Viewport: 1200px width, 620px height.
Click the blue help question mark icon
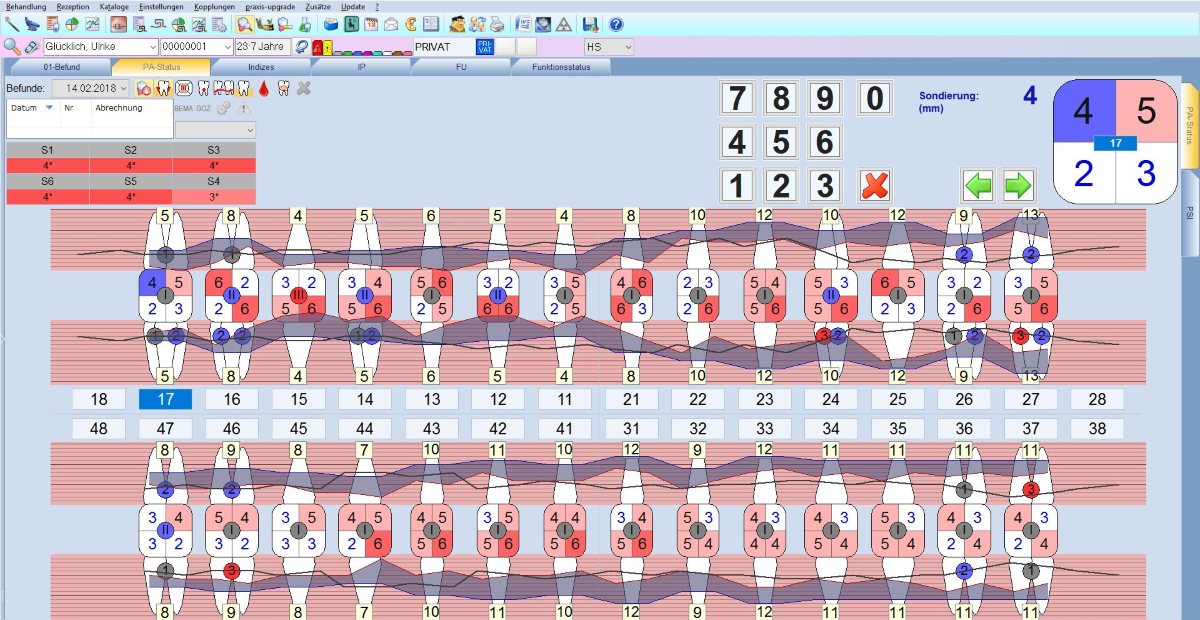(x=616, y=24)
